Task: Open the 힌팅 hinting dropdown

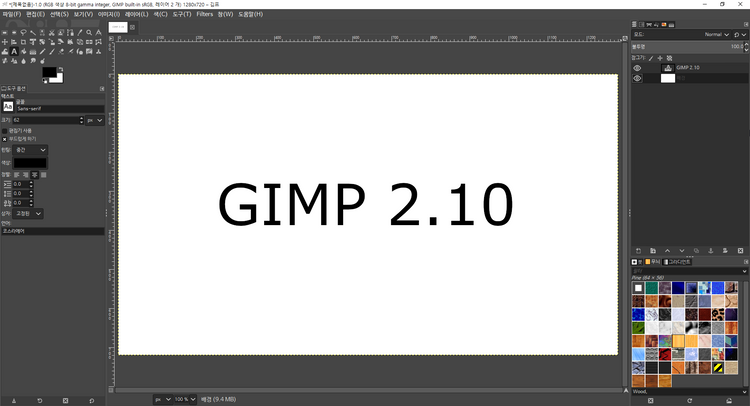Action: (x=30, y=150)
